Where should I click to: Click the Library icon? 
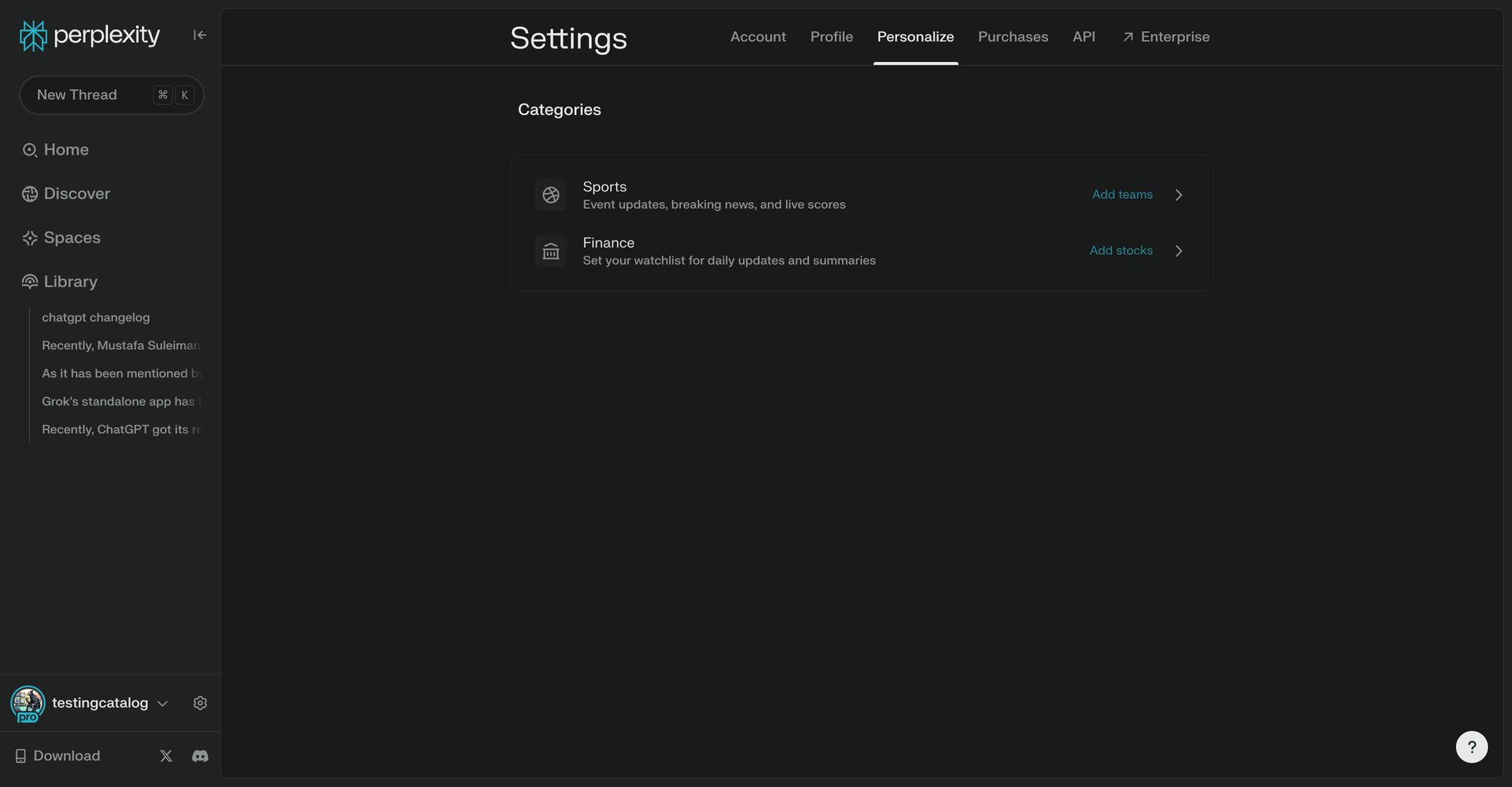tap(29, 281)
